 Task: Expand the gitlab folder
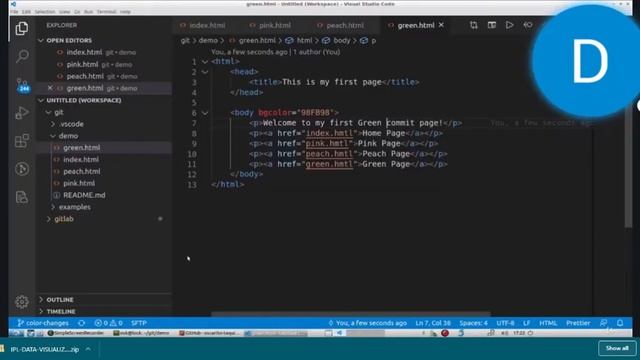click(49, 219)
